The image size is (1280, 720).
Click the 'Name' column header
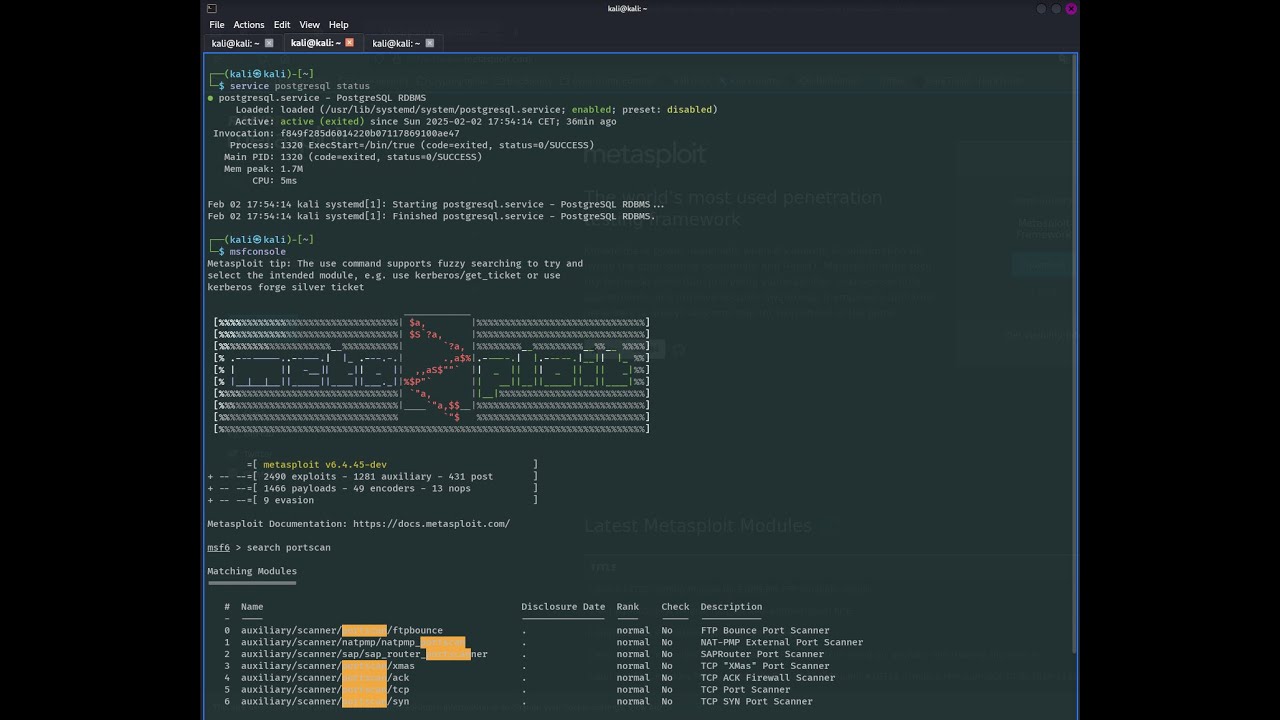[x=252, y=607]
